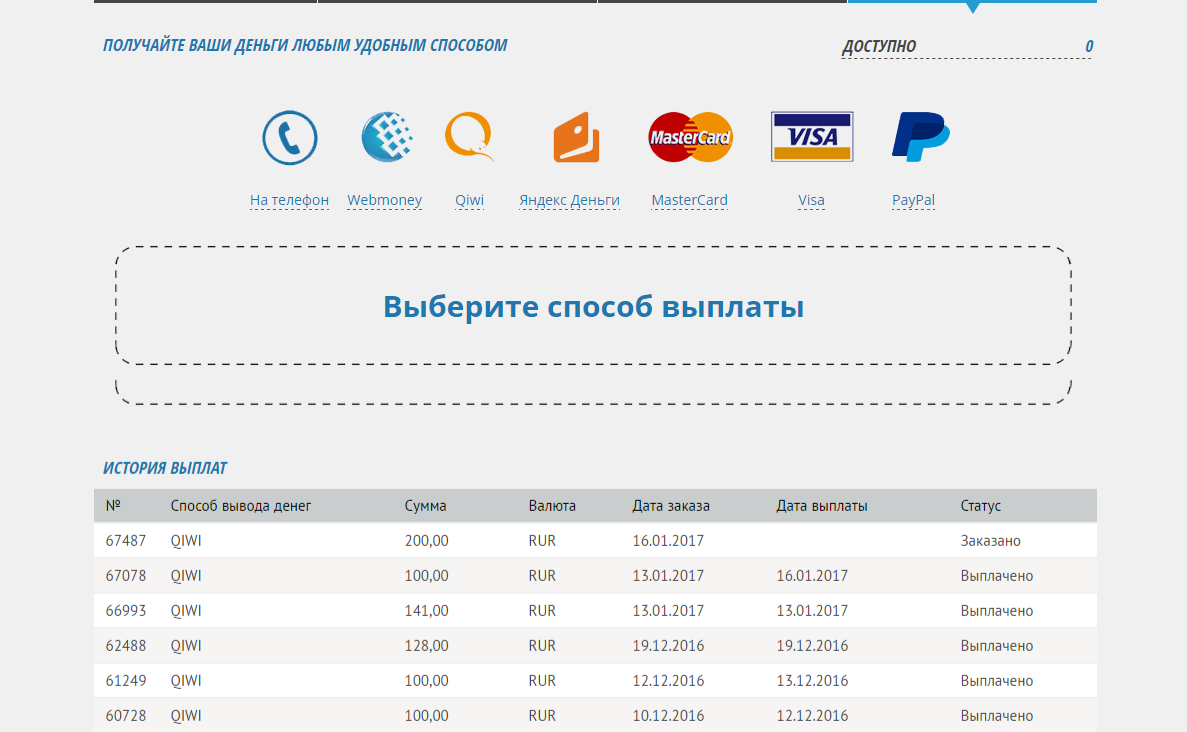Click the '№' column header
Image resolution: width=1187 pixels, height=732 pixels.
(x=113, y=506)
